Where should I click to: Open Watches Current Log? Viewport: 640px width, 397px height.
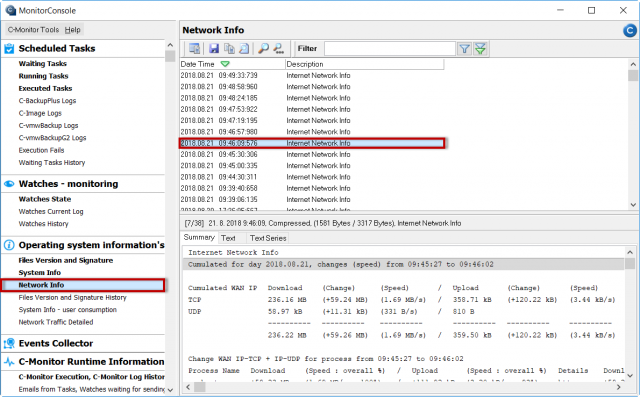pos(51,211)
